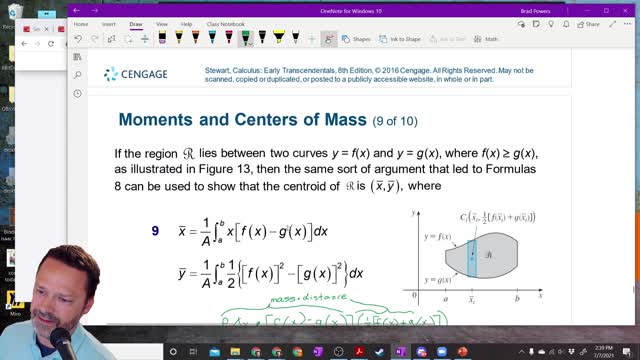Open File Explorer from taskbar
This screenshot has height=360, width=640.
pos(235,351)
